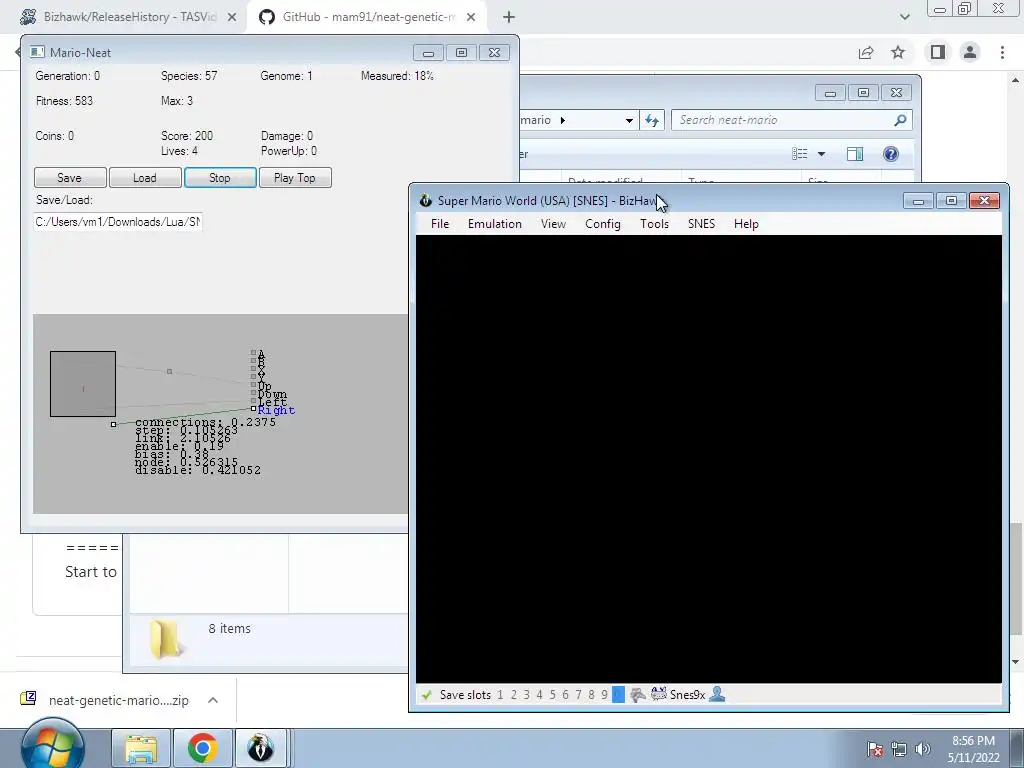Open Explorer help with the question mark icon
1024x768 pixels.
891,154
